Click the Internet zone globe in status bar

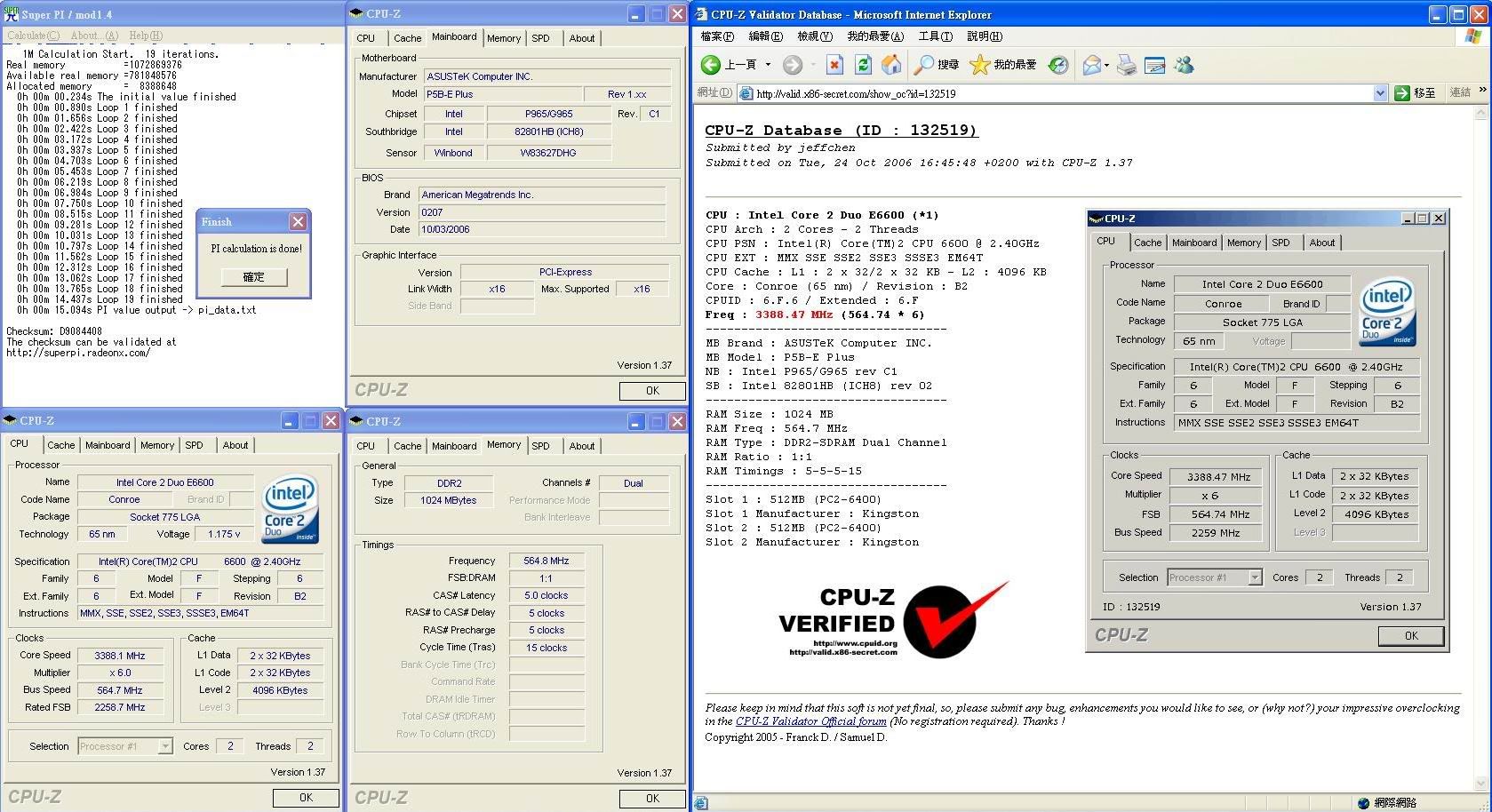coord(1363,803)
